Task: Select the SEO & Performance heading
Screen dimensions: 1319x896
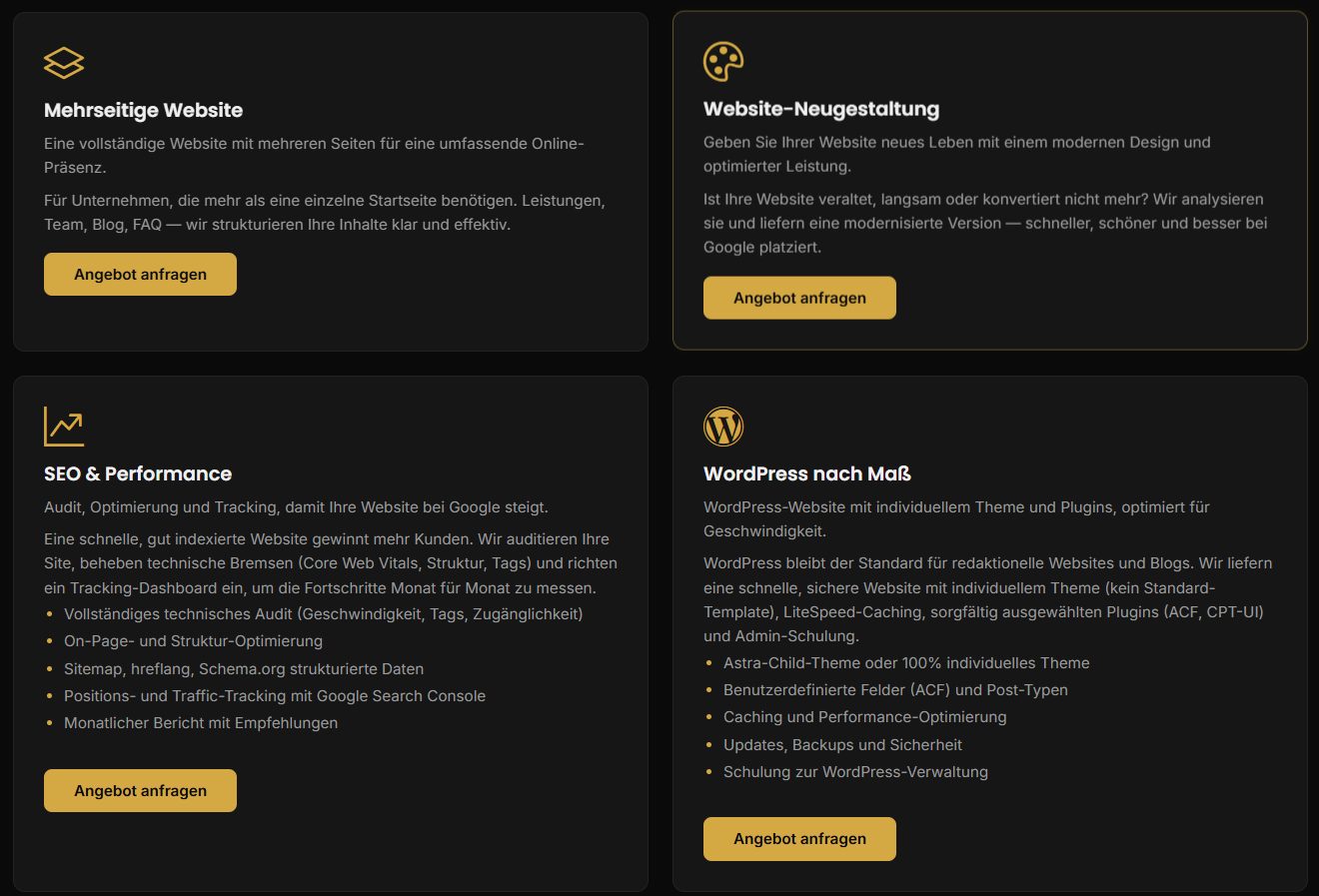Action: (x=138, y=473)
